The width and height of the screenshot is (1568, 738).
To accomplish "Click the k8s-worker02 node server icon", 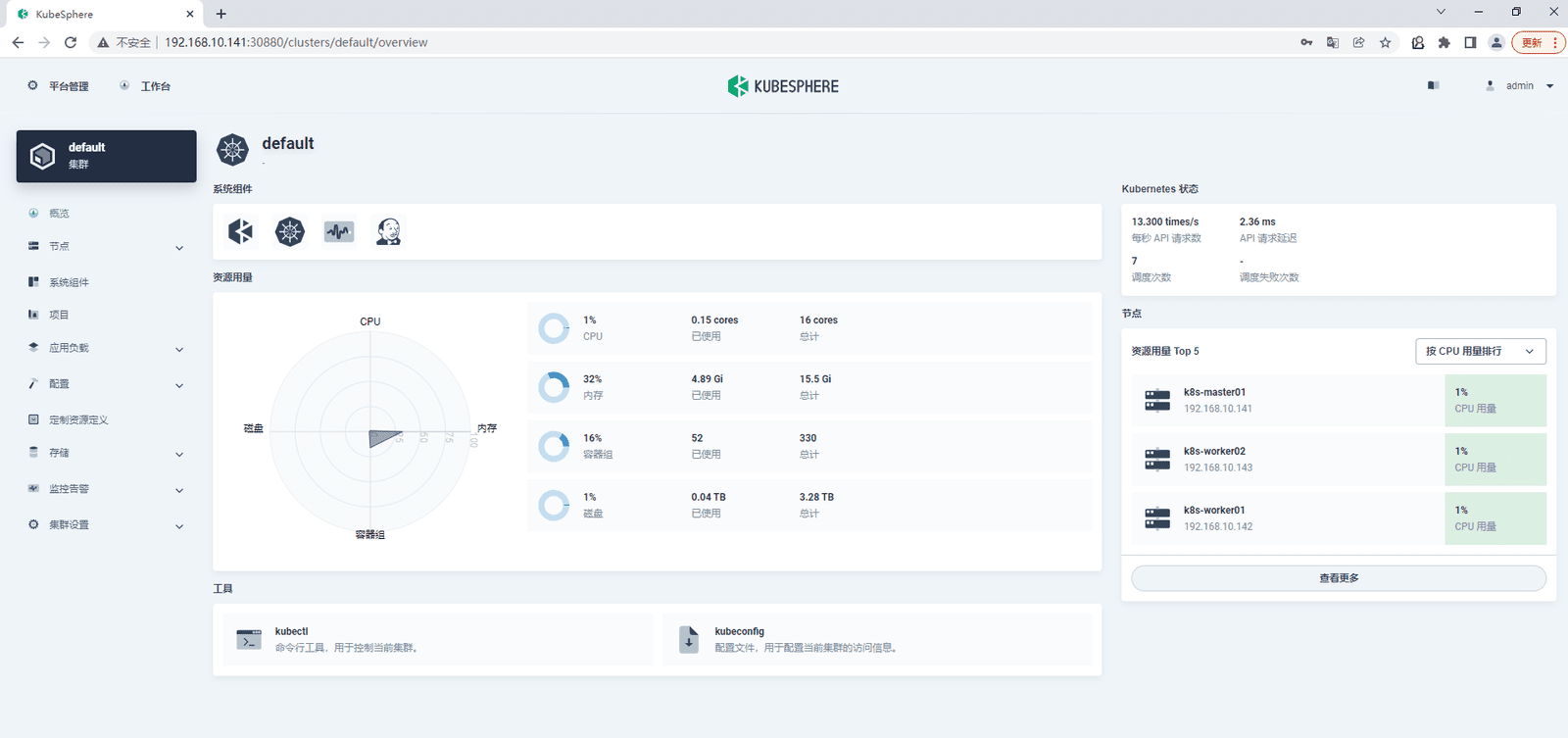I will point(1157,459).
